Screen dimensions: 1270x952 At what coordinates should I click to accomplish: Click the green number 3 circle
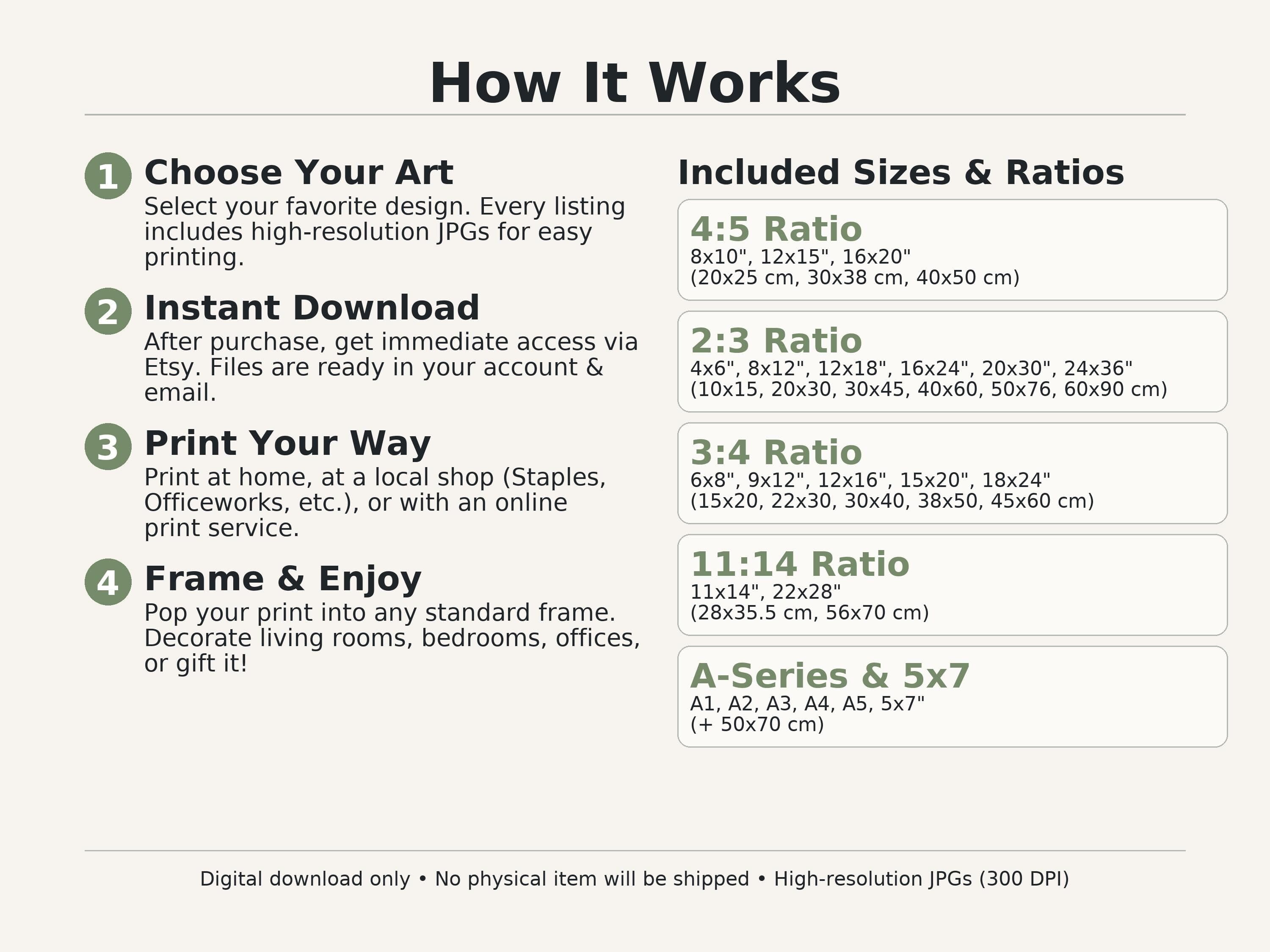tap(108, 446)
